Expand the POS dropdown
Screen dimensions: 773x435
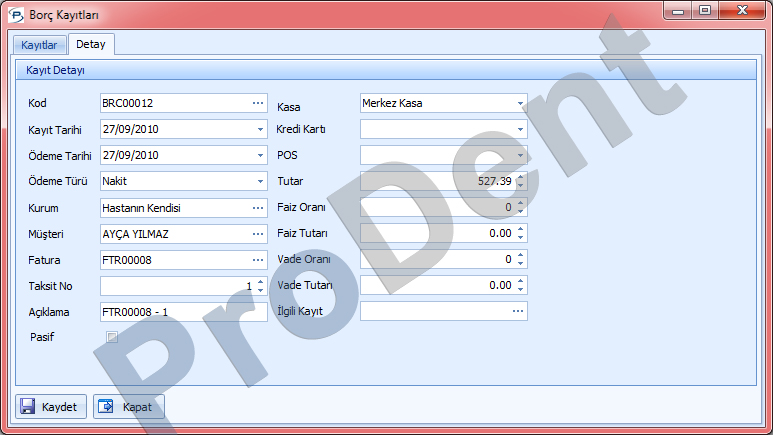(x=520, y=155)
